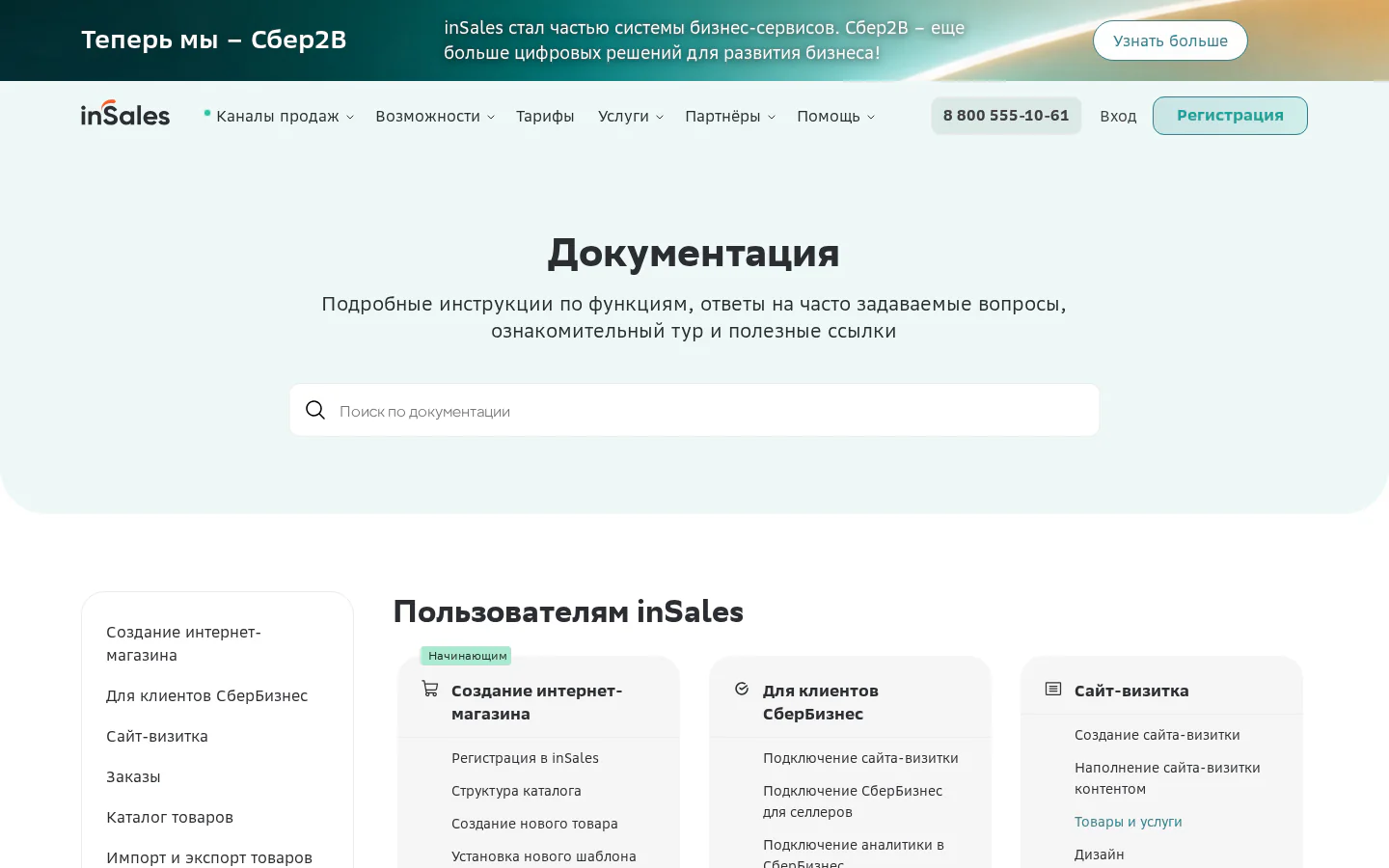This screenshot has width=1389, height=868.
Task: Focus the Поиск по документации field
Action: (x=694, y=410)
